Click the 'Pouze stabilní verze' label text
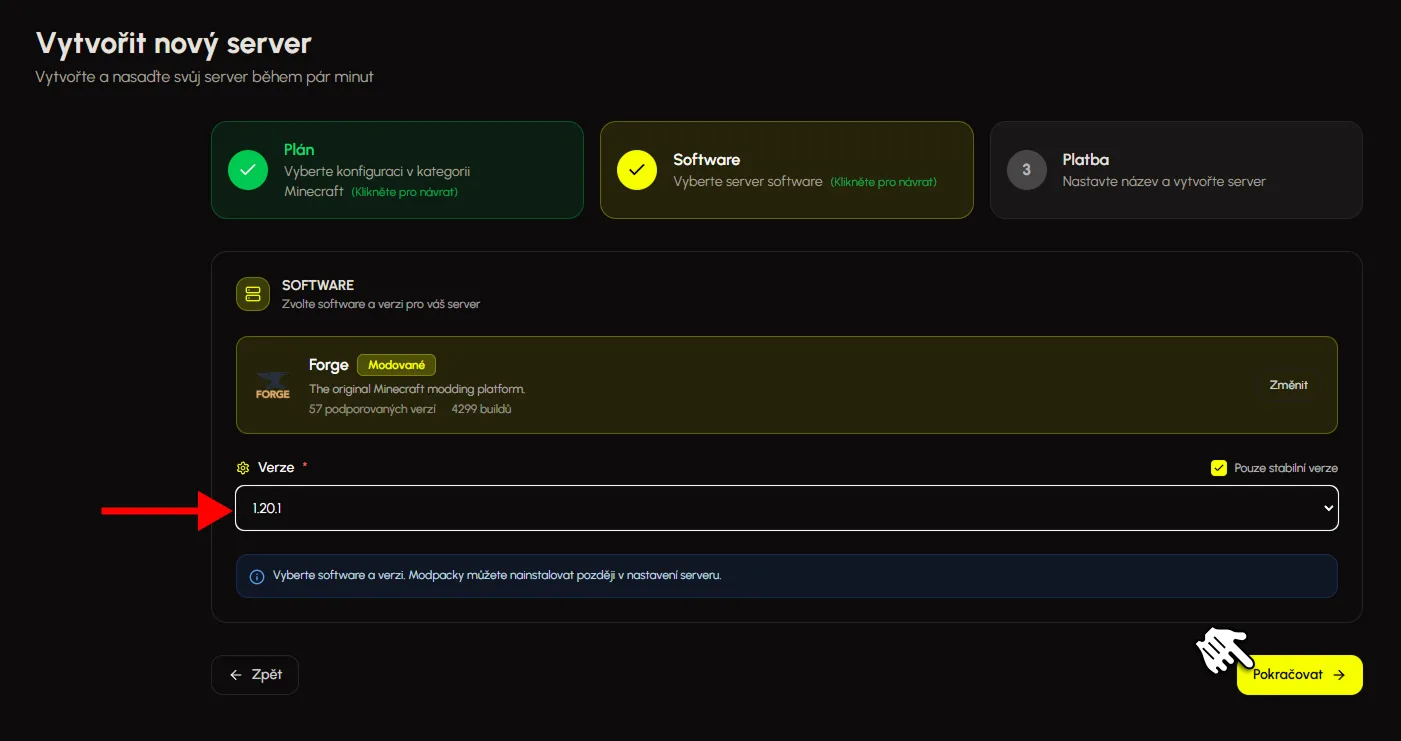Image resolution: width=1401 pixels, height=741 pixels. (1285, 468)
